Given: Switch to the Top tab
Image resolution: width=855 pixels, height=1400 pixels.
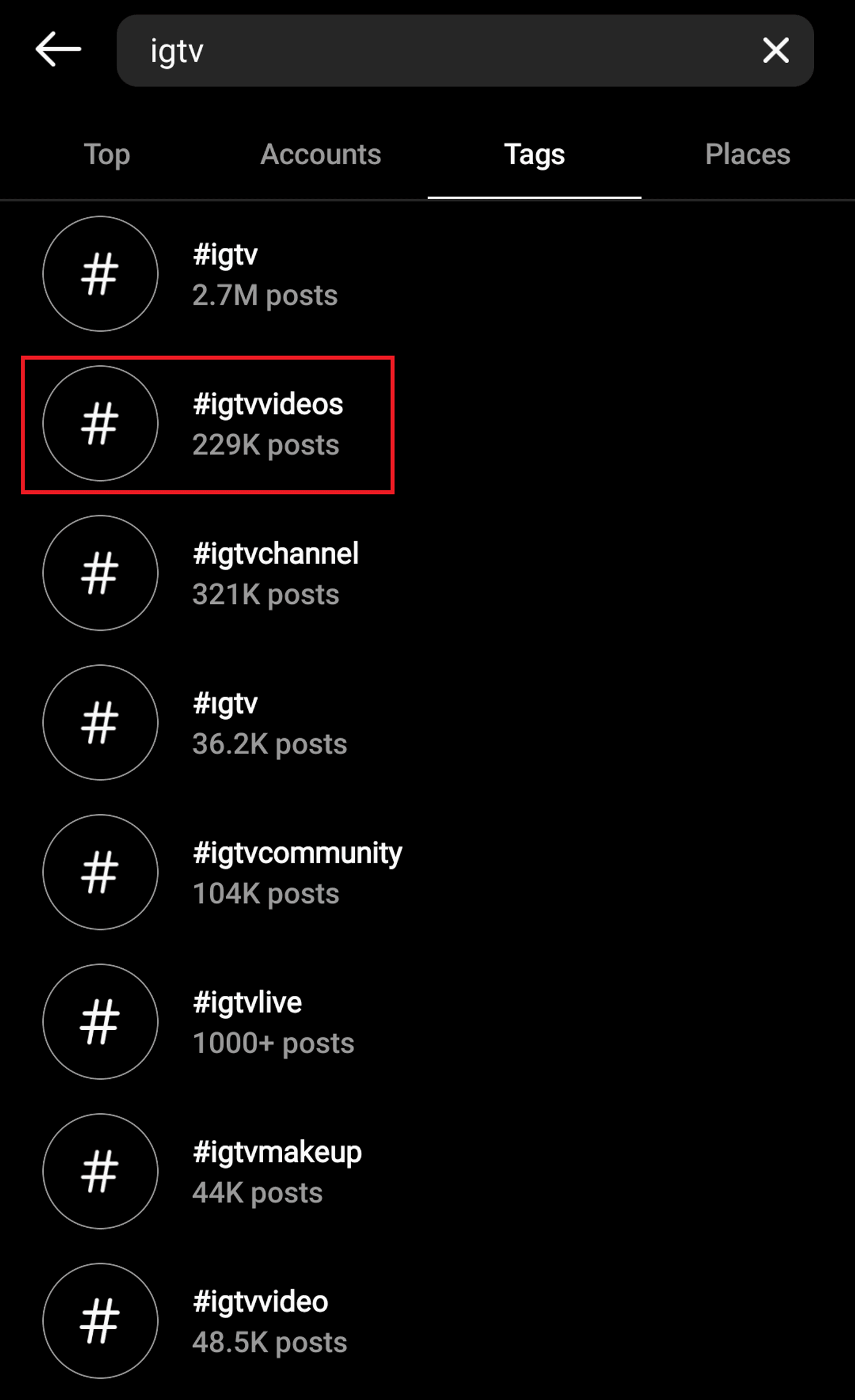Looking at the screenshot, I should 107,154.
